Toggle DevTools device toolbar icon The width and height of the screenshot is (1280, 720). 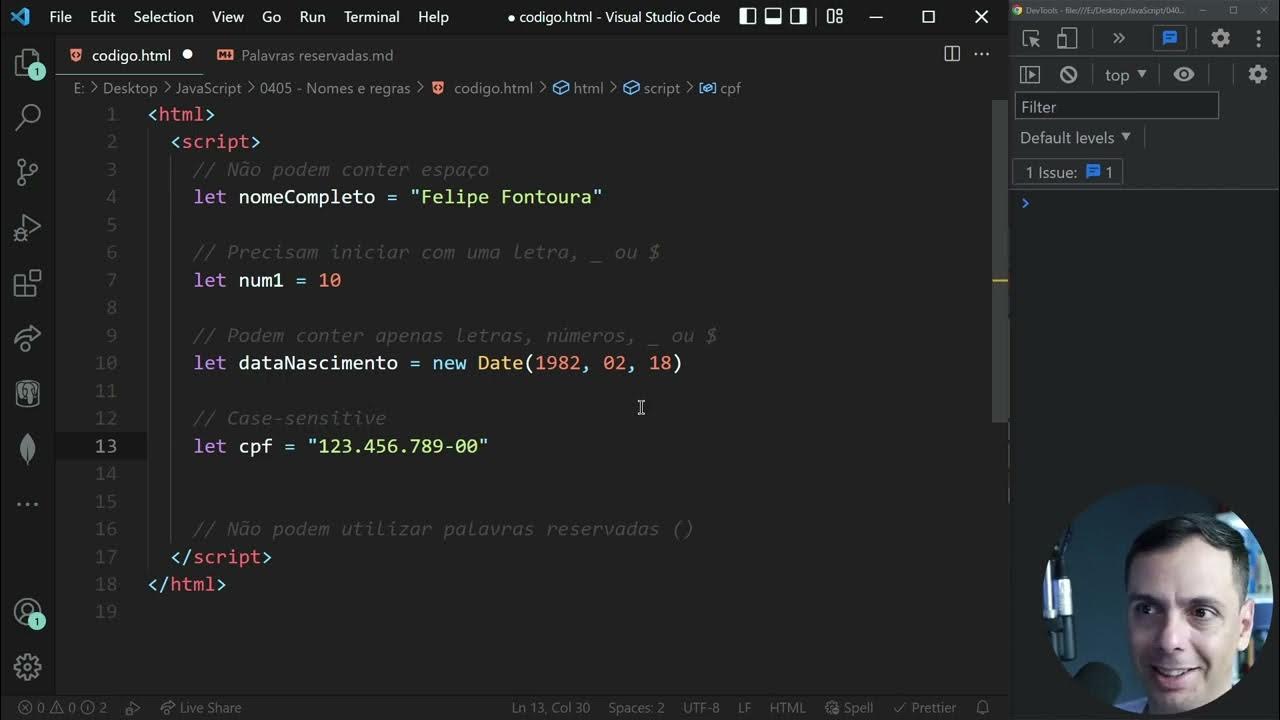(1067, 38)
